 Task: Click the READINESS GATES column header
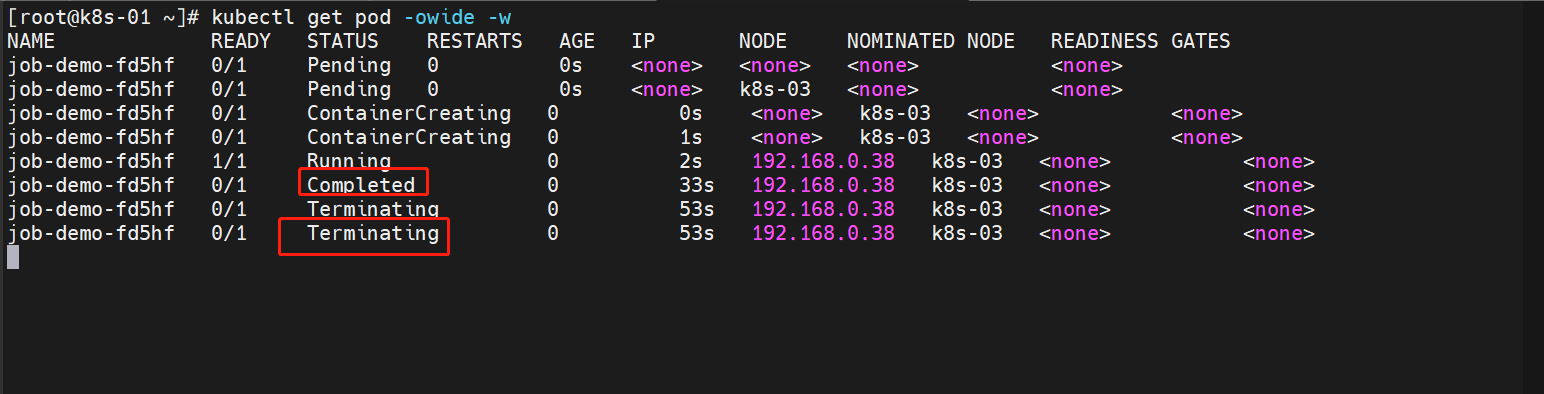click(1140, 41)
